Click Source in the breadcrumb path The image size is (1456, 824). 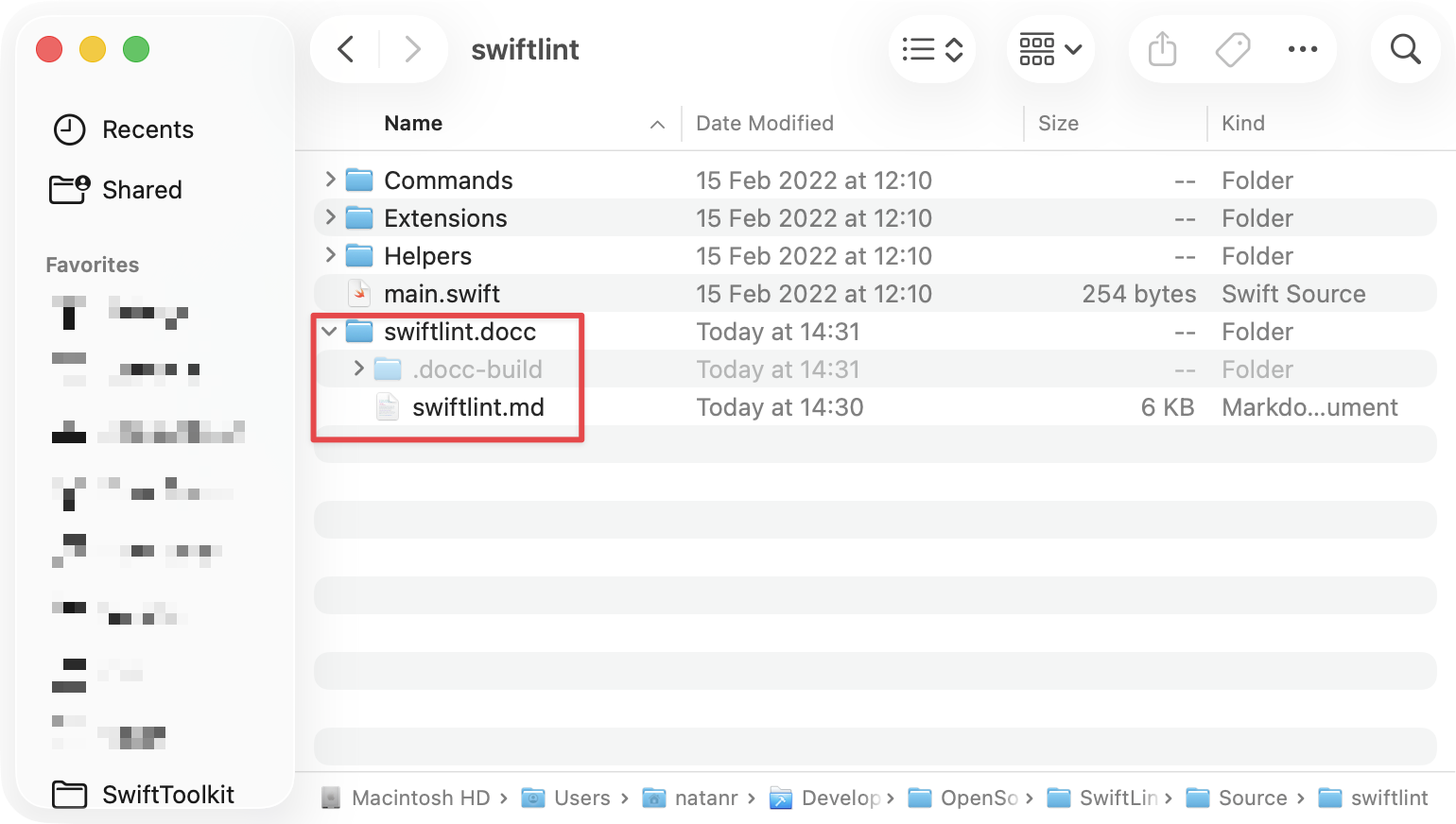[1254, 798]
